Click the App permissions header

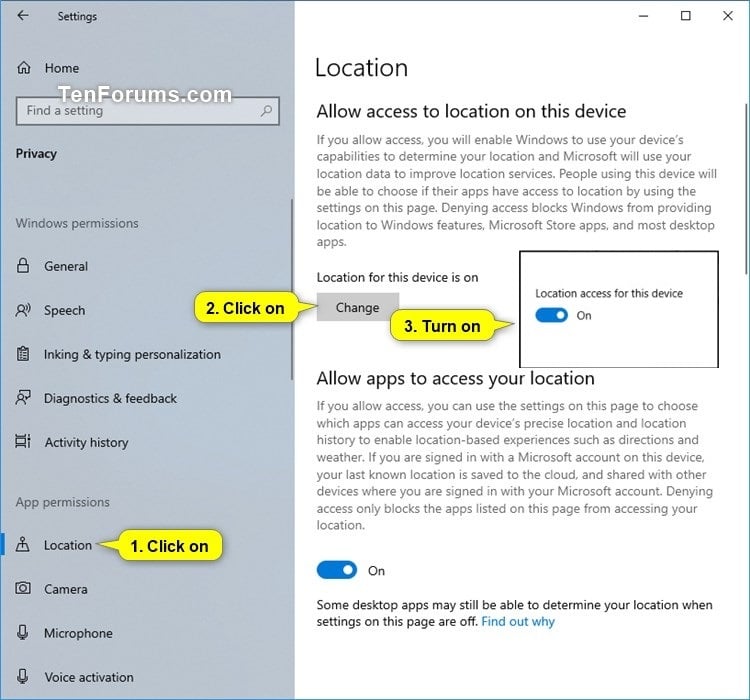(63, 502)
